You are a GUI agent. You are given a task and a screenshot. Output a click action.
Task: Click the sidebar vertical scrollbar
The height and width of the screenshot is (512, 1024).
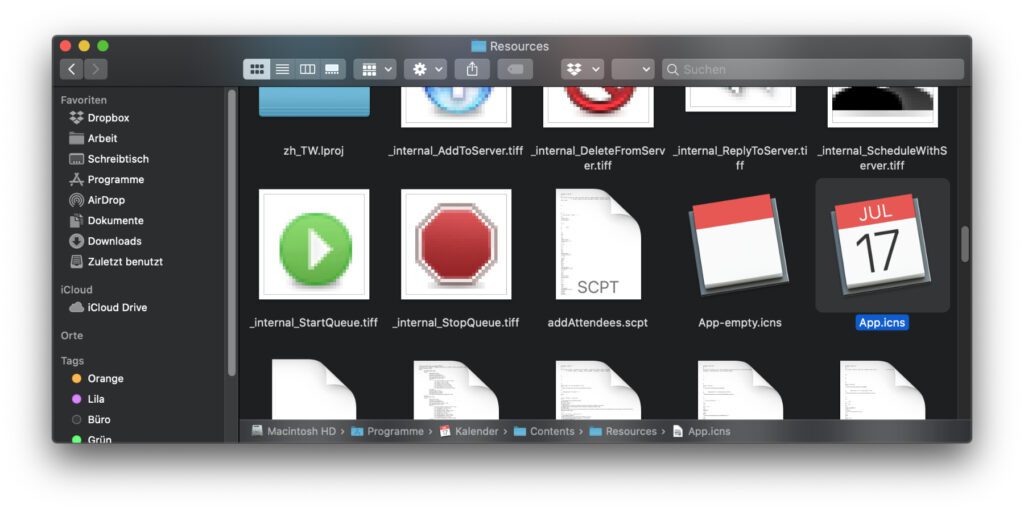[x=231, y=233]
